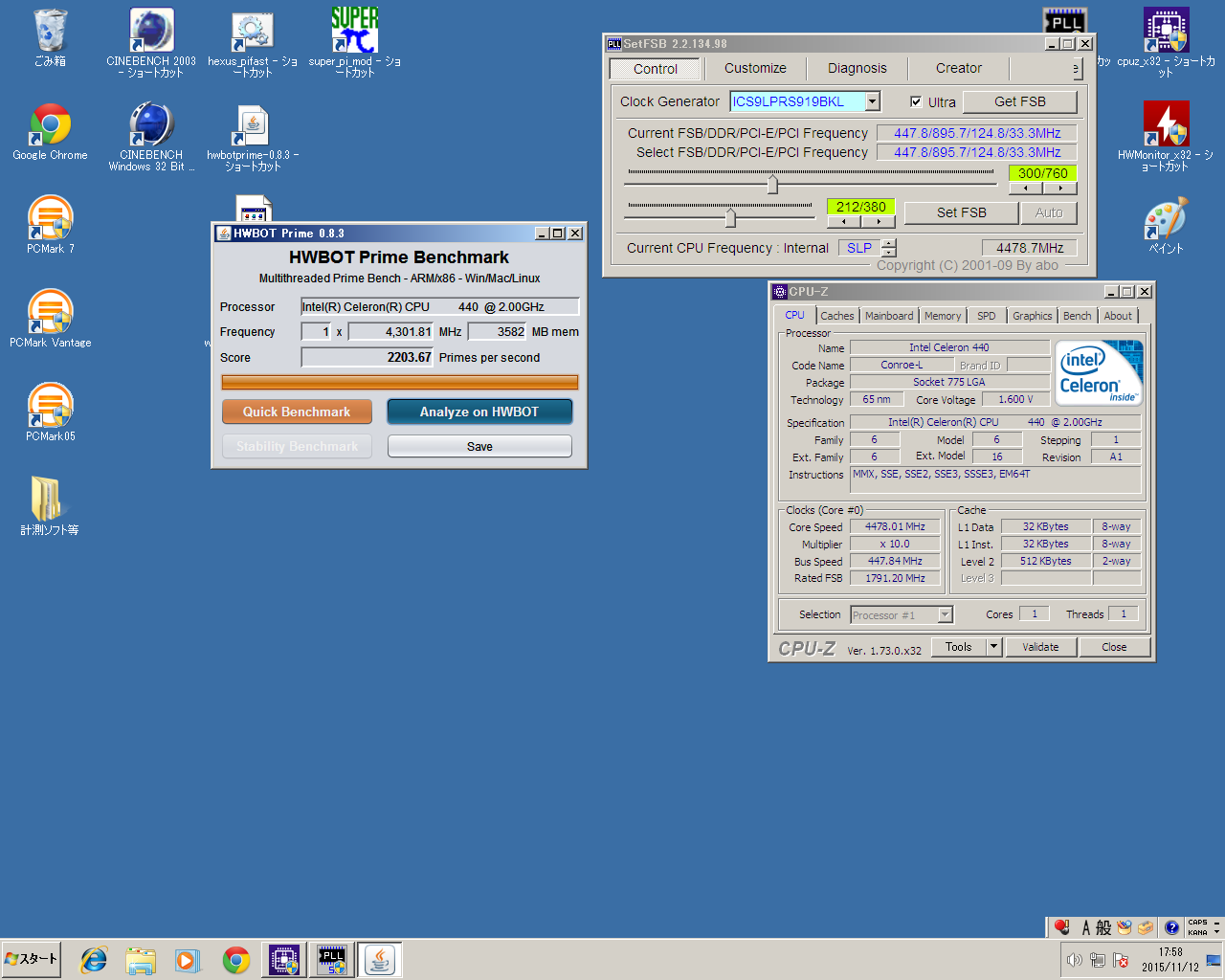Image resolution: width=1225 pixels, height=980 pixels.
Task: Open the Processor #1 selection dropdown
Action: 945,615
